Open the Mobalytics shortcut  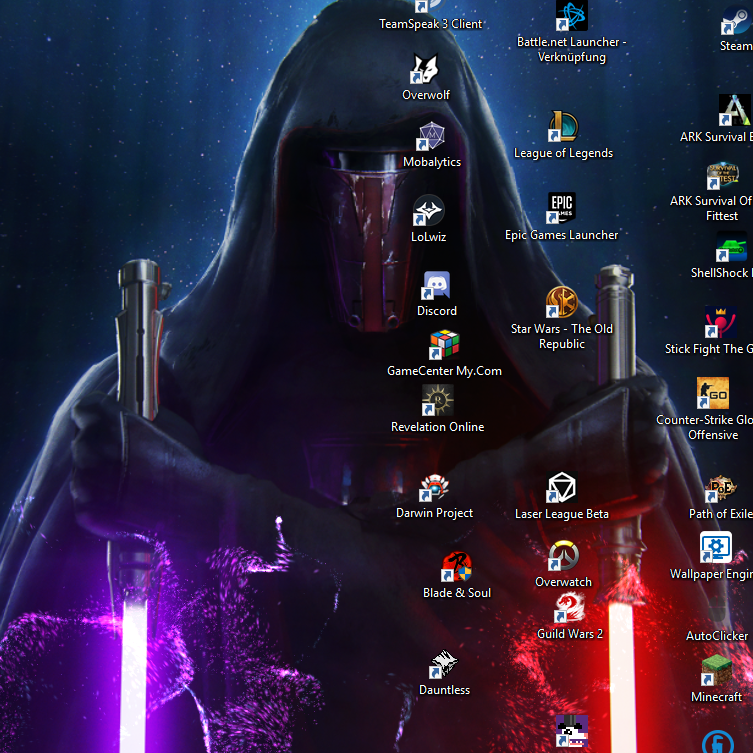point(431,136)
